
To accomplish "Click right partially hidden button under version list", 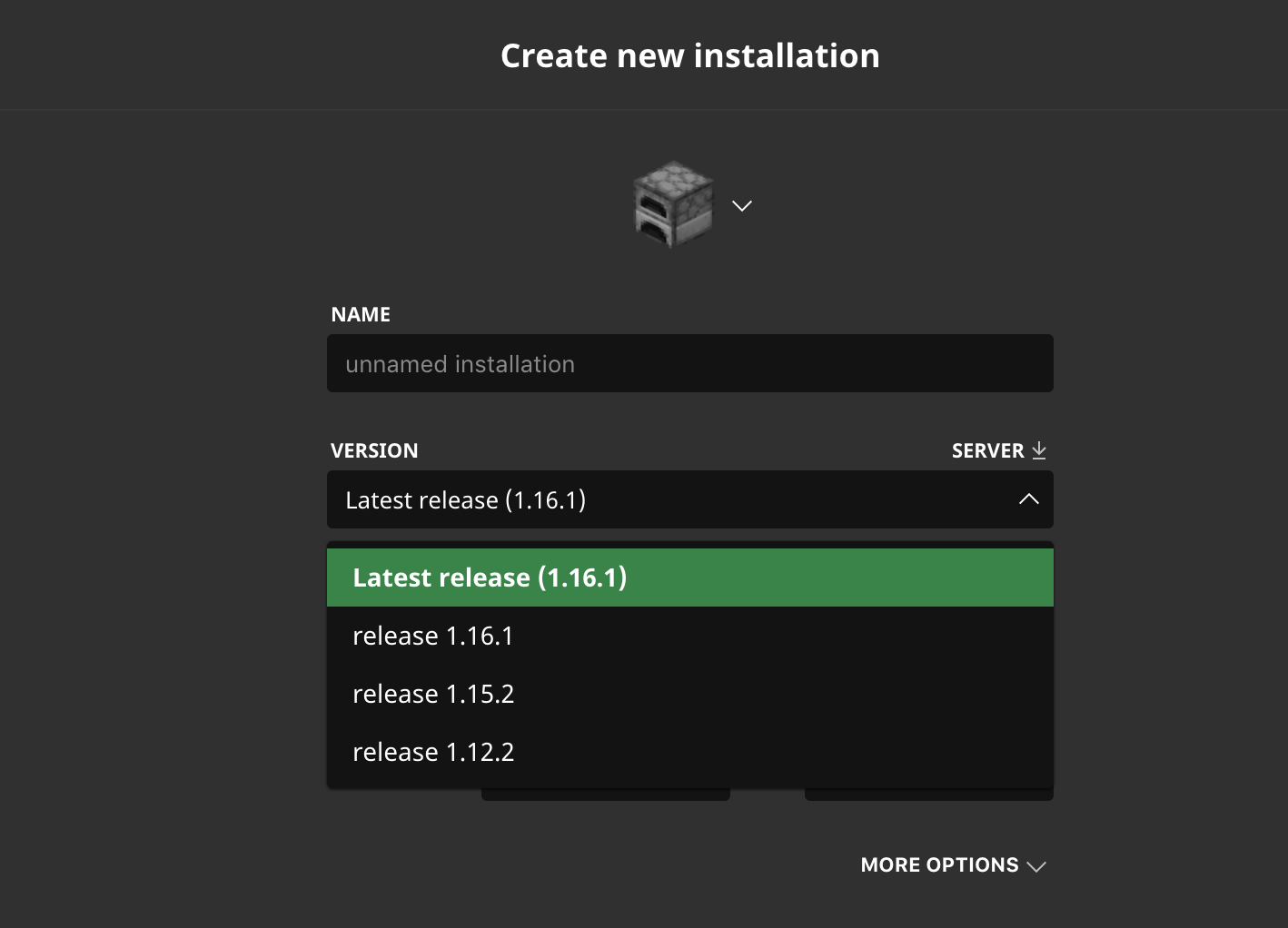I will coord(928,795).
